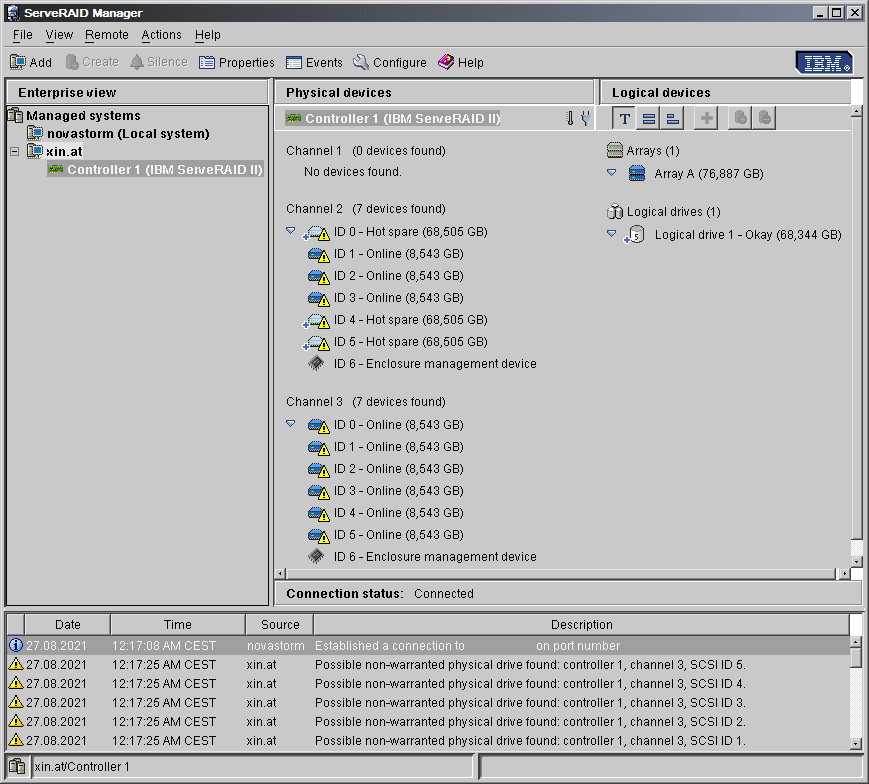Click device pane horizontal scroll right arrow
The width and height of the screenshot is (869, 784).
coord(844,573)
